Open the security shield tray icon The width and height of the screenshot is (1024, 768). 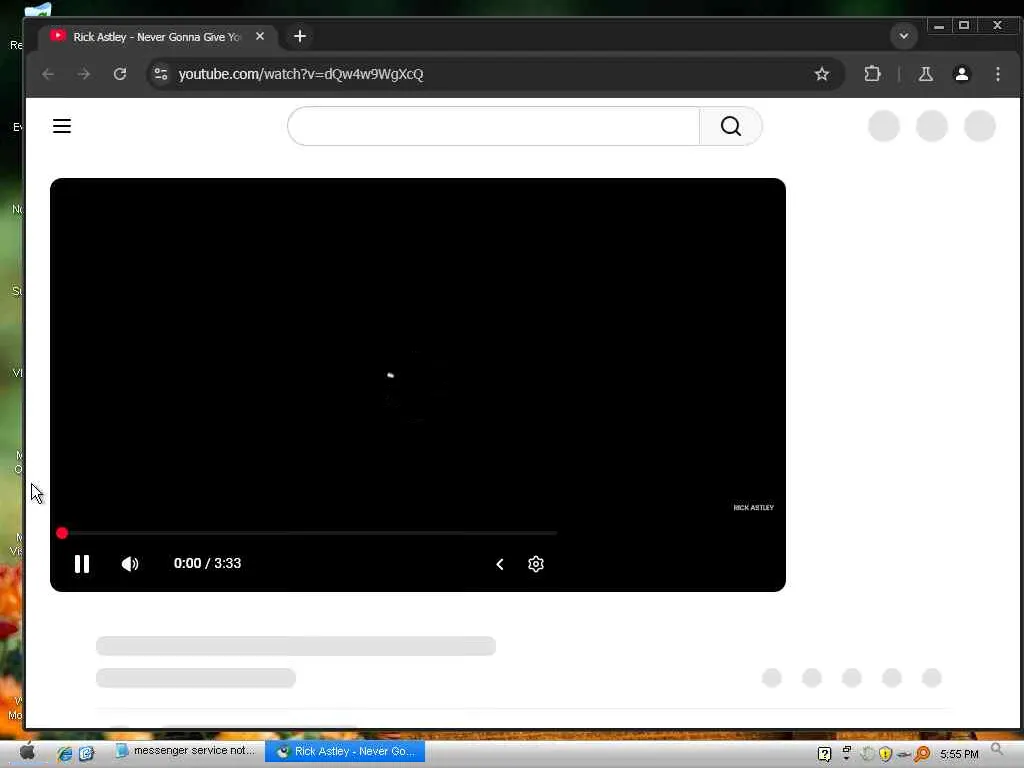(885, 754)
